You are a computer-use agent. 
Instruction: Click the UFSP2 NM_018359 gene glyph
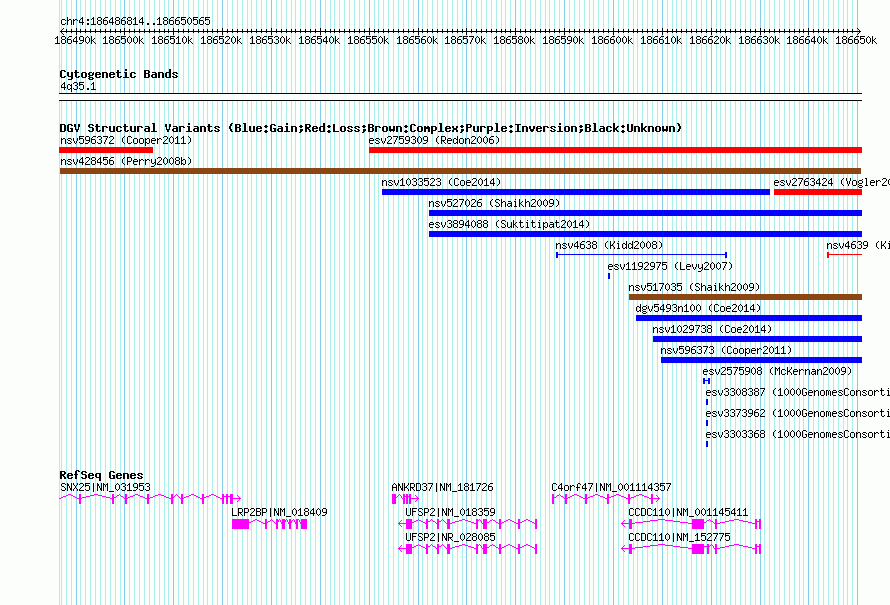click(468, 524)
